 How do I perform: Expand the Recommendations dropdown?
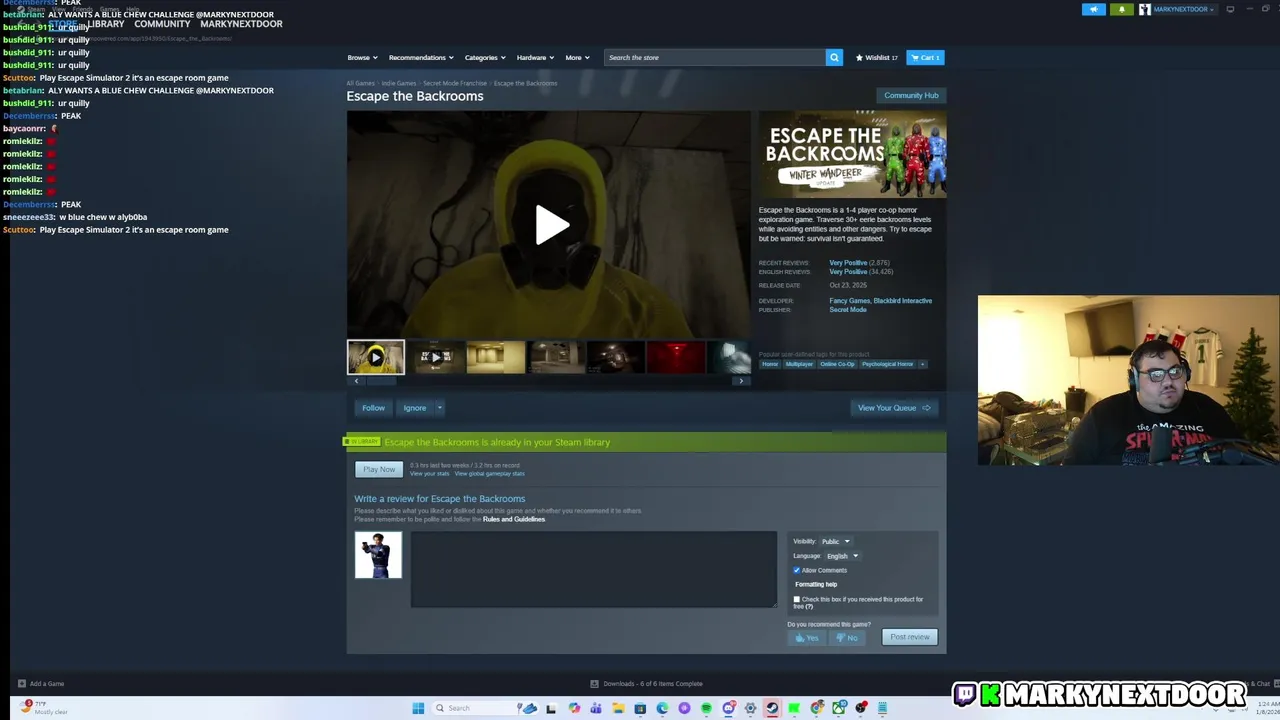pos(421,57)
